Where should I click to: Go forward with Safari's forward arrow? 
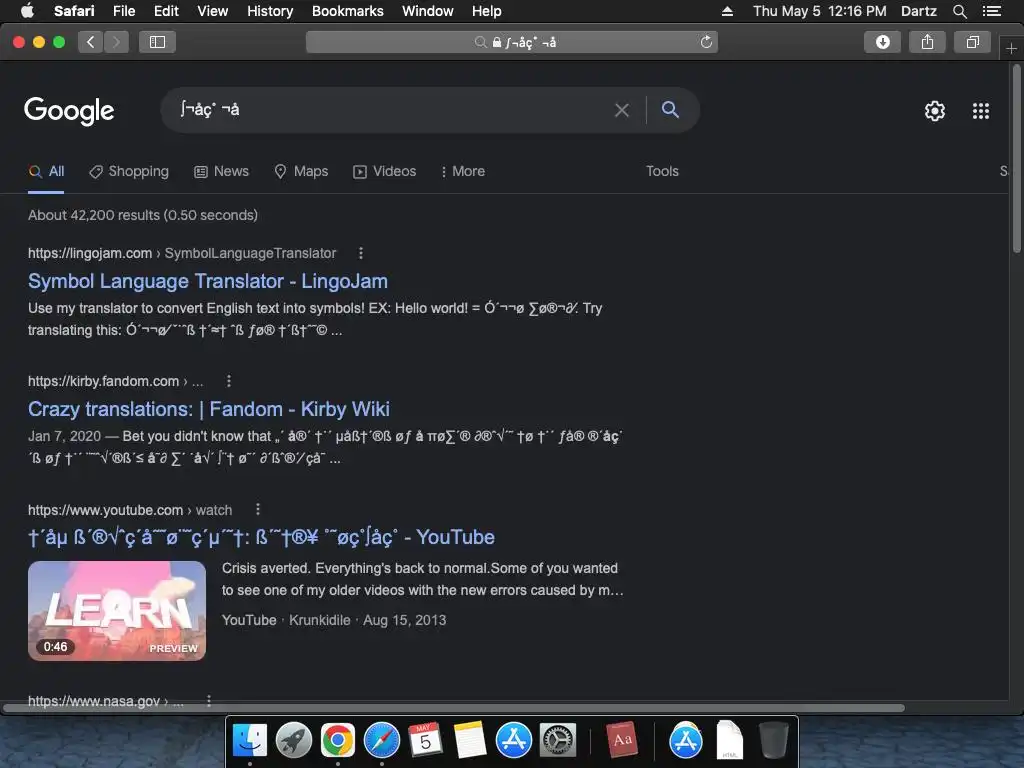click(x=116, y=42)
